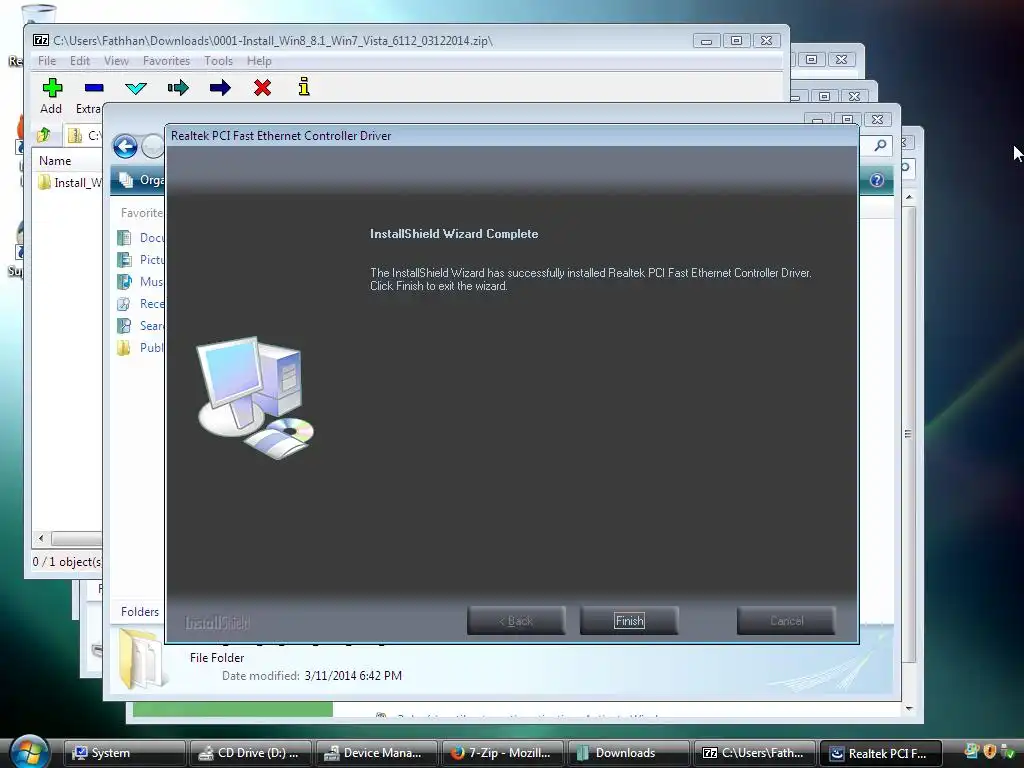Click the Name column header in 7-Zip

point(55,161)
